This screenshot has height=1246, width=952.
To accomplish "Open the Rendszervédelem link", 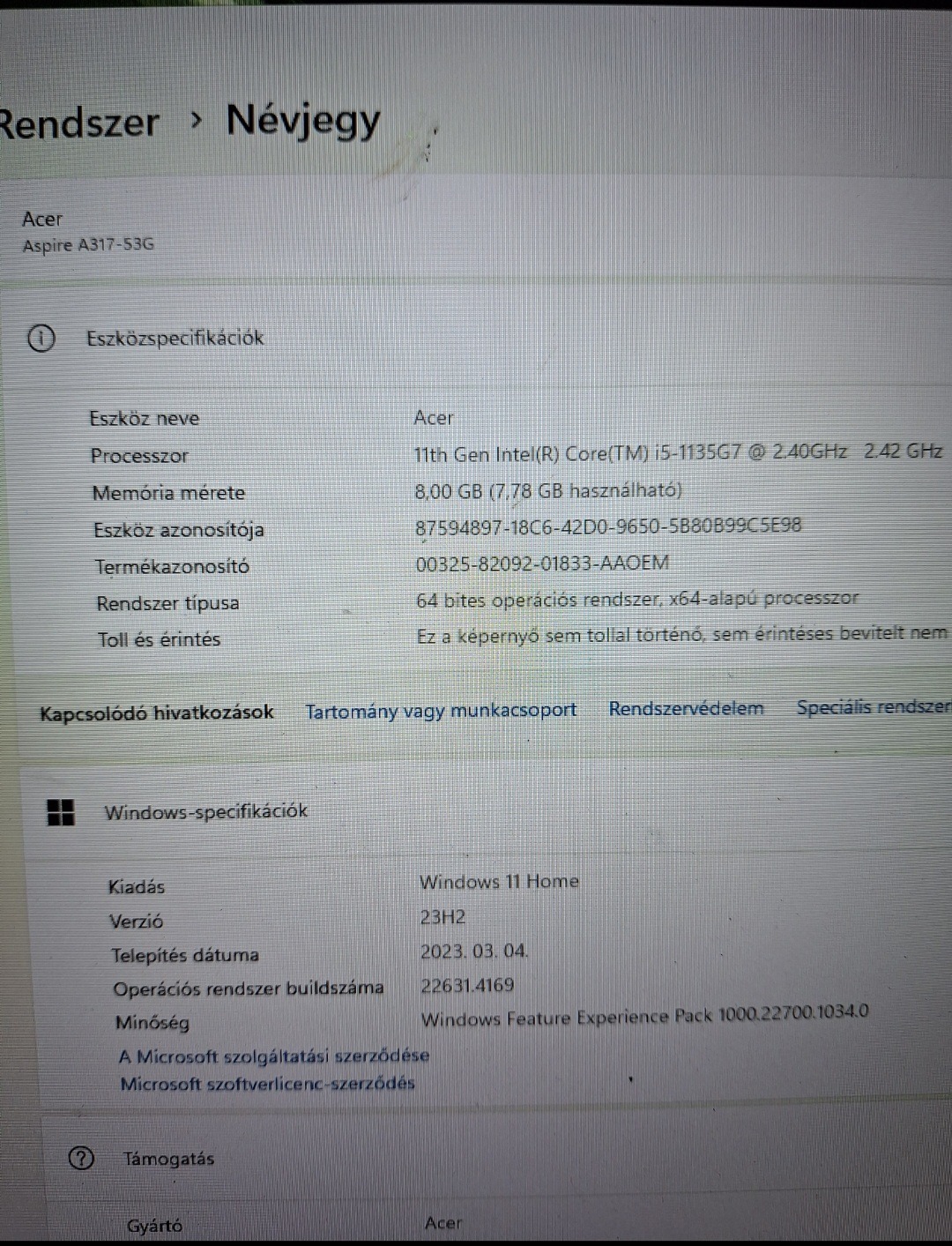I will [x=686, y=708].
